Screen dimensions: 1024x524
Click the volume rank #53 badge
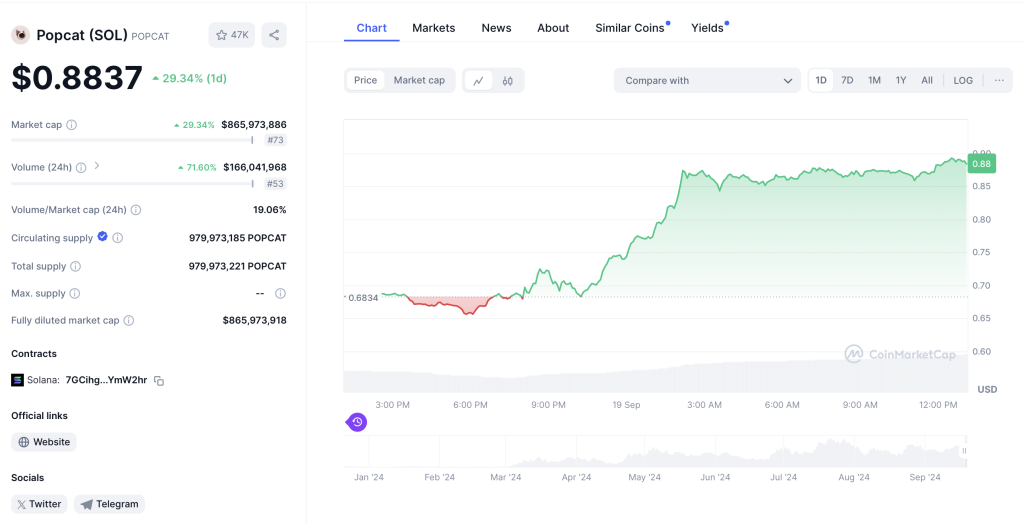click(276, 184)
